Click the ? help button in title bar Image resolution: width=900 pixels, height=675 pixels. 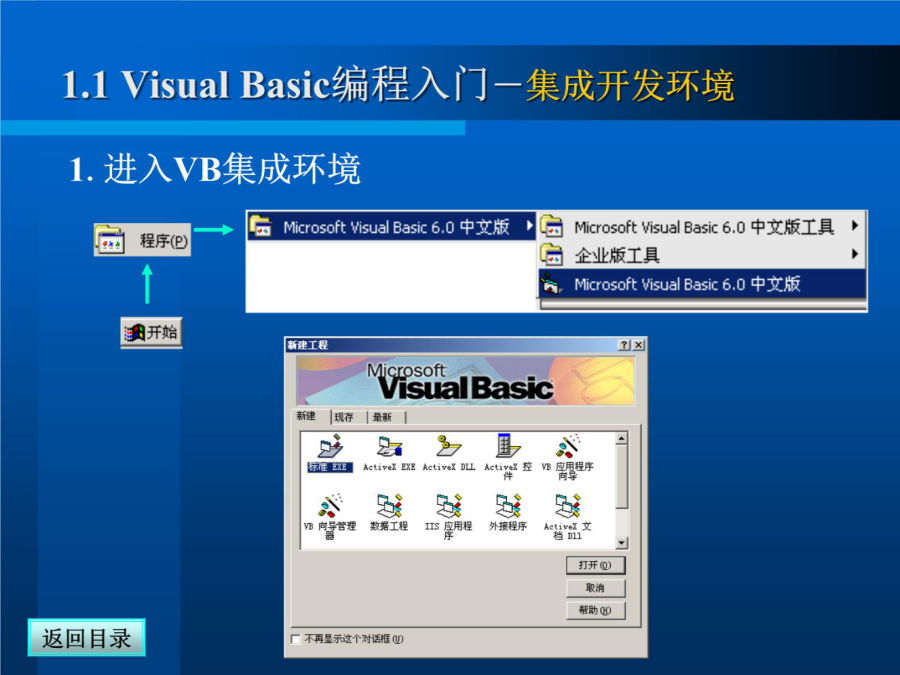(x=624, y=345)
